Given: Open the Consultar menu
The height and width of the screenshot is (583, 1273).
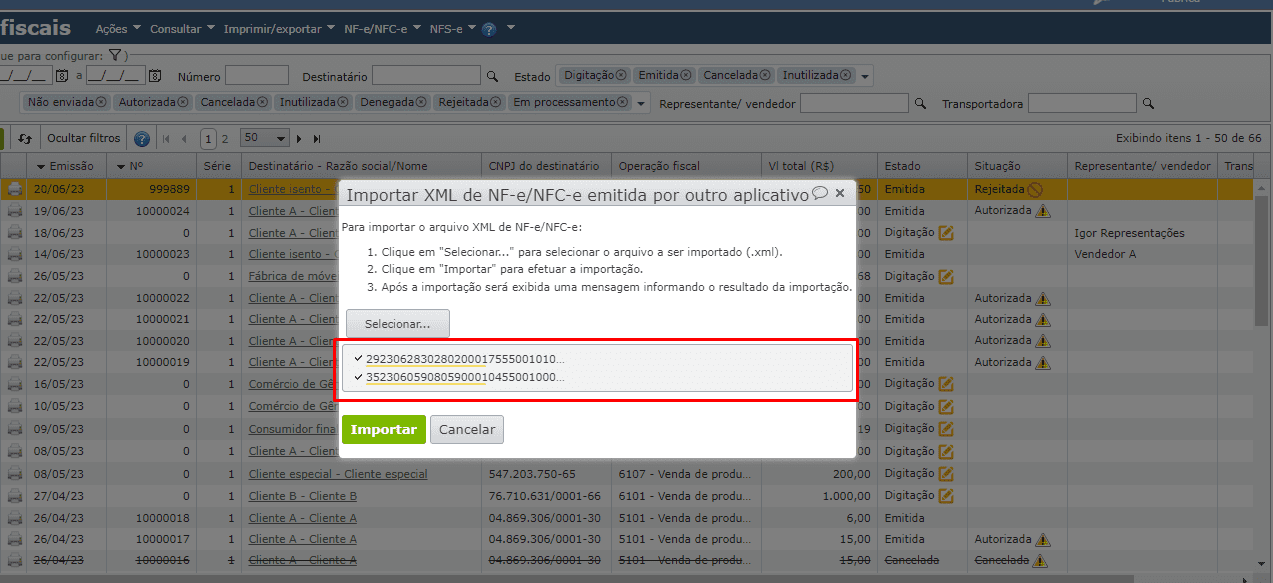Looking at the screenshot, I should [x=182, y=29].
